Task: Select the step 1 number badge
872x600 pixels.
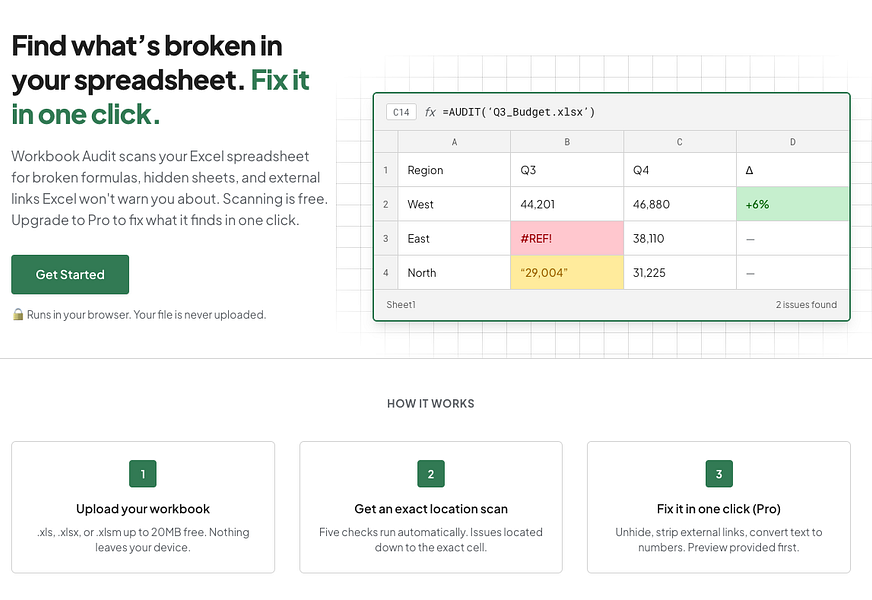Action: (143, 474)
